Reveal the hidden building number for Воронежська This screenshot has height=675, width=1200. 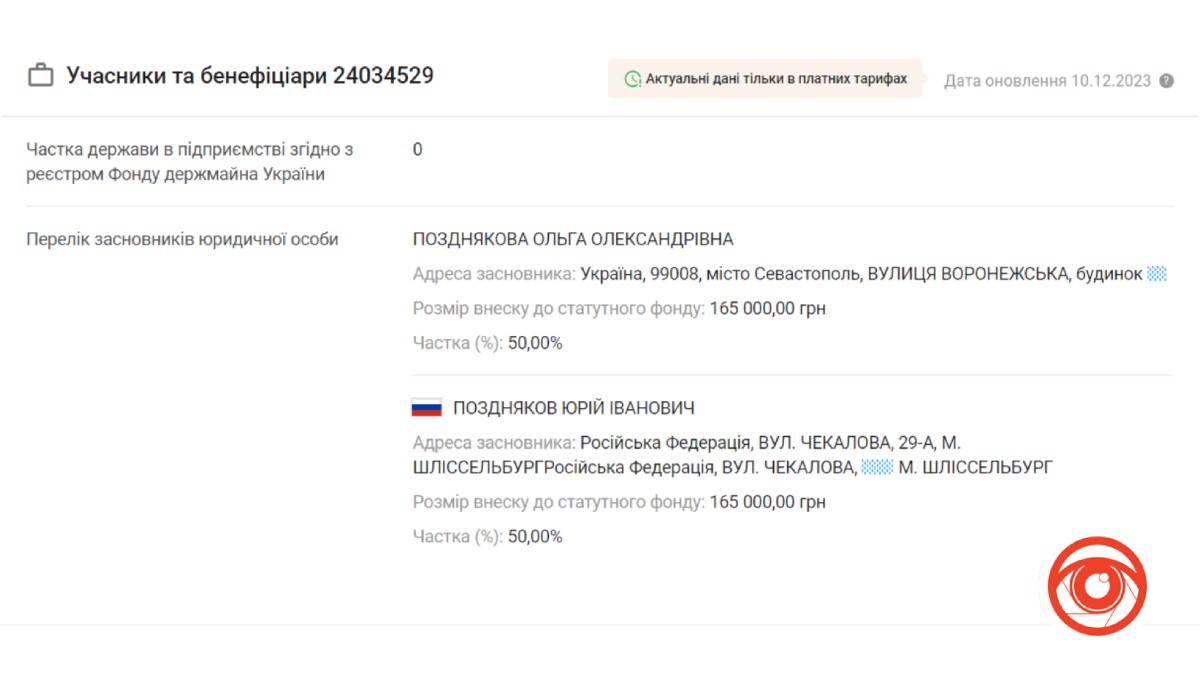click(1156, 274)
